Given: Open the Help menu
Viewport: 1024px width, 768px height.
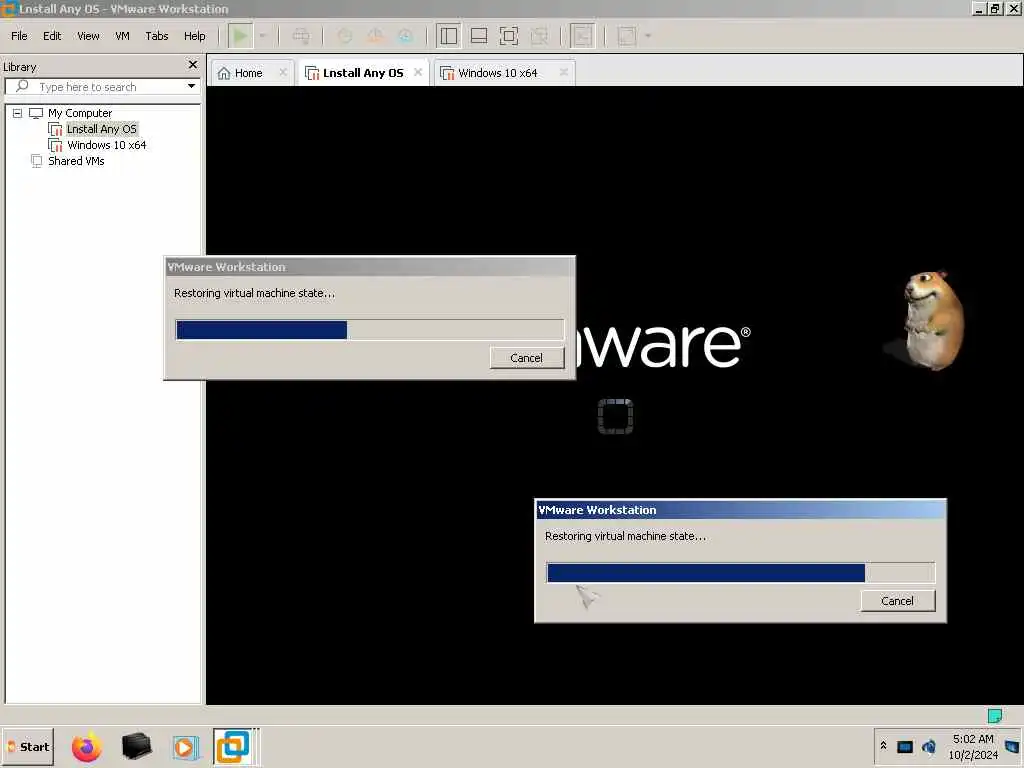Looking at the screenshot, I should point(195,36).
